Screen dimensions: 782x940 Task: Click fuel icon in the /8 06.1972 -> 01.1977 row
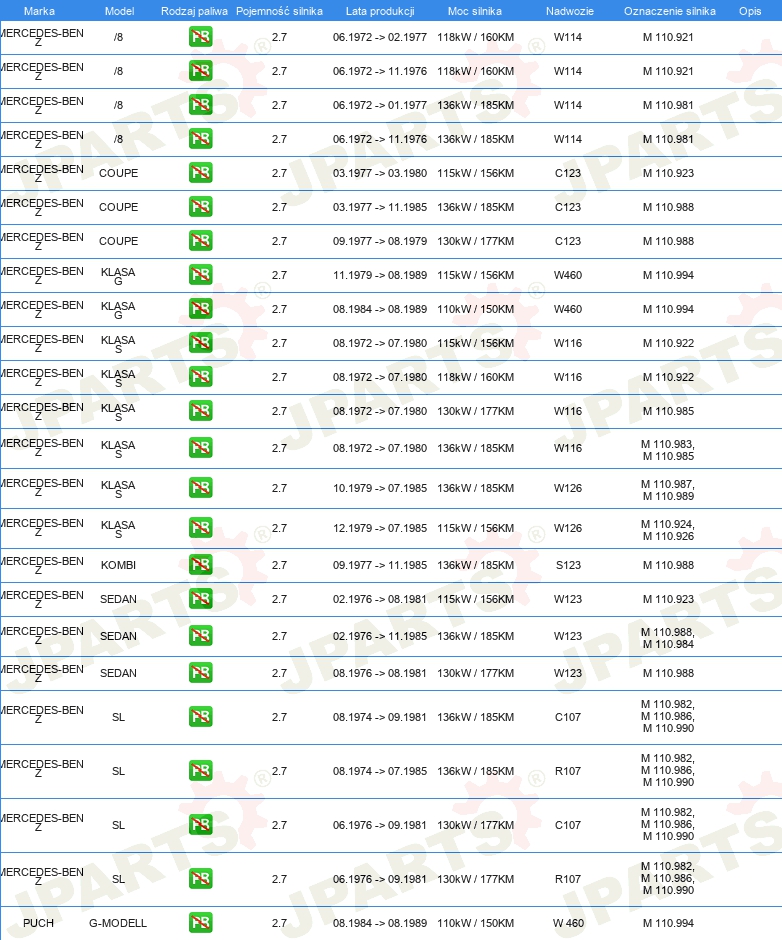(200, 105)
